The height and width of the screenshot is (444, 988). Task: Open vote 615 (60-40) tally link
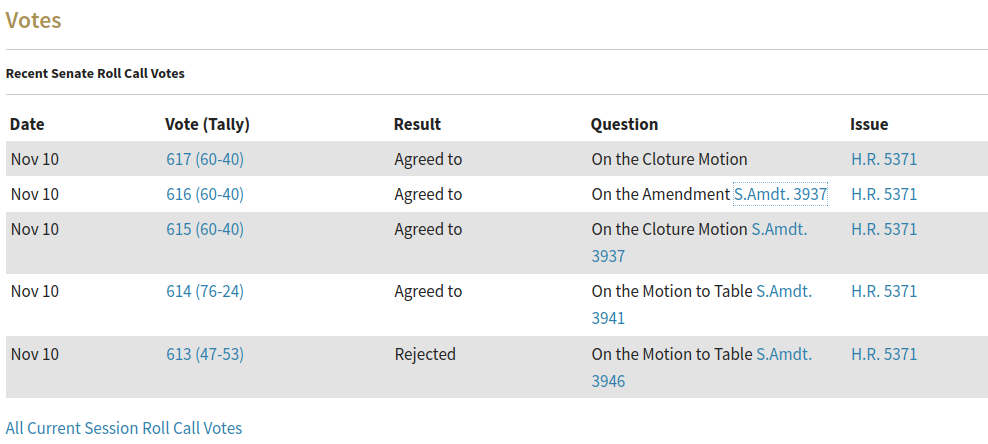(x=205, y=229)
